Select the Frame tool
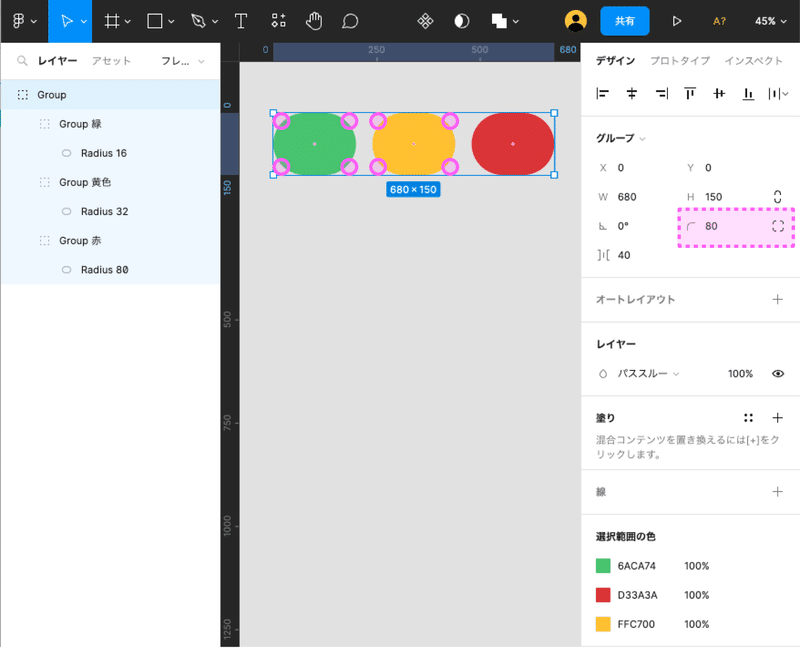Viewport: 800px width, 650px height. click(x=112, y=21)
